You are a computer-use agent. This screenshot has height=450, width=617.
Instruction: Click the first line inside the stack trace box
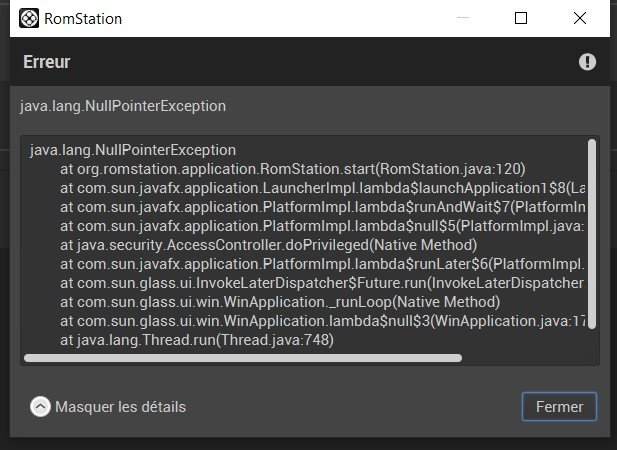pos(133,150)
